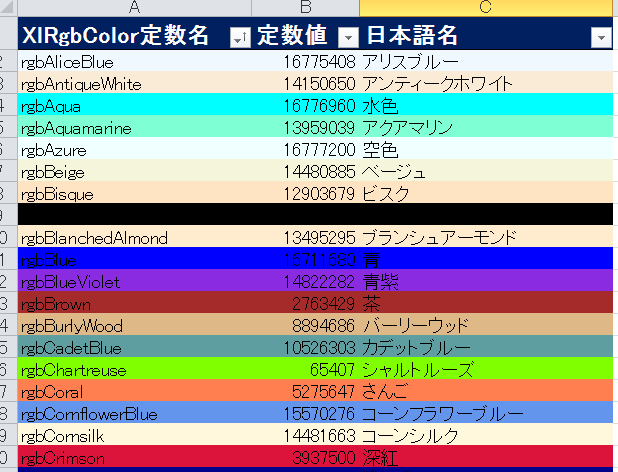Select value 16776960 cell
The width and height of the screenshot is (618, 472).
[x=305, y=105]
